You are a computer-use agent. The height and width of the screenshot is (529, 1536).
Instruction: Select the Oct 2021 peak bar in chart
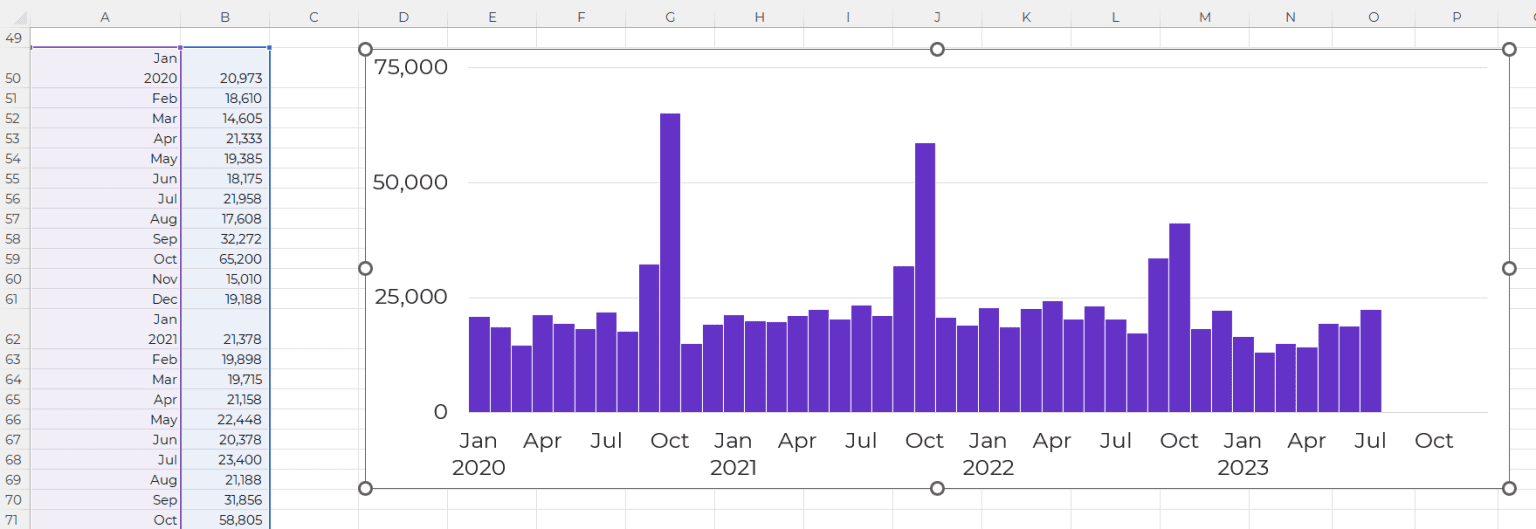pos(925,277)
